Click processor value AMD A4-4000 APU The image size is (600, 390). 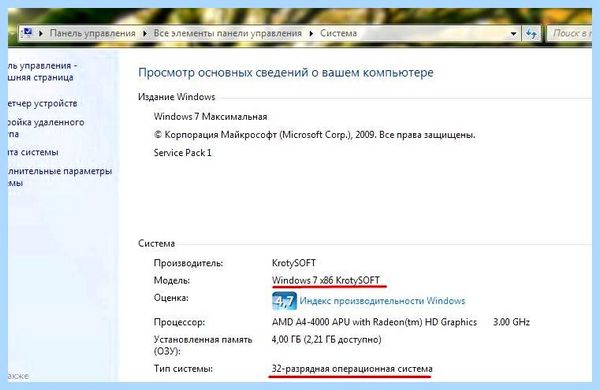coord(374,322)
